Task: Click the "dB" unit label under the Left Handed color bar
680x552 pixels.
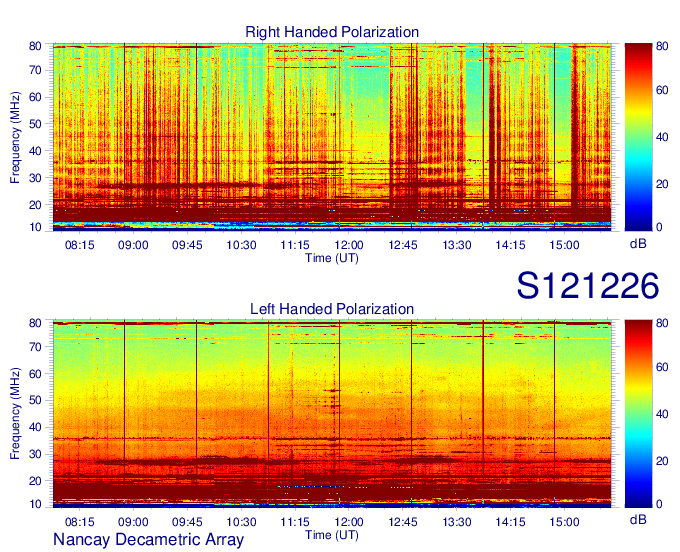Action: [x=638, y=519]
